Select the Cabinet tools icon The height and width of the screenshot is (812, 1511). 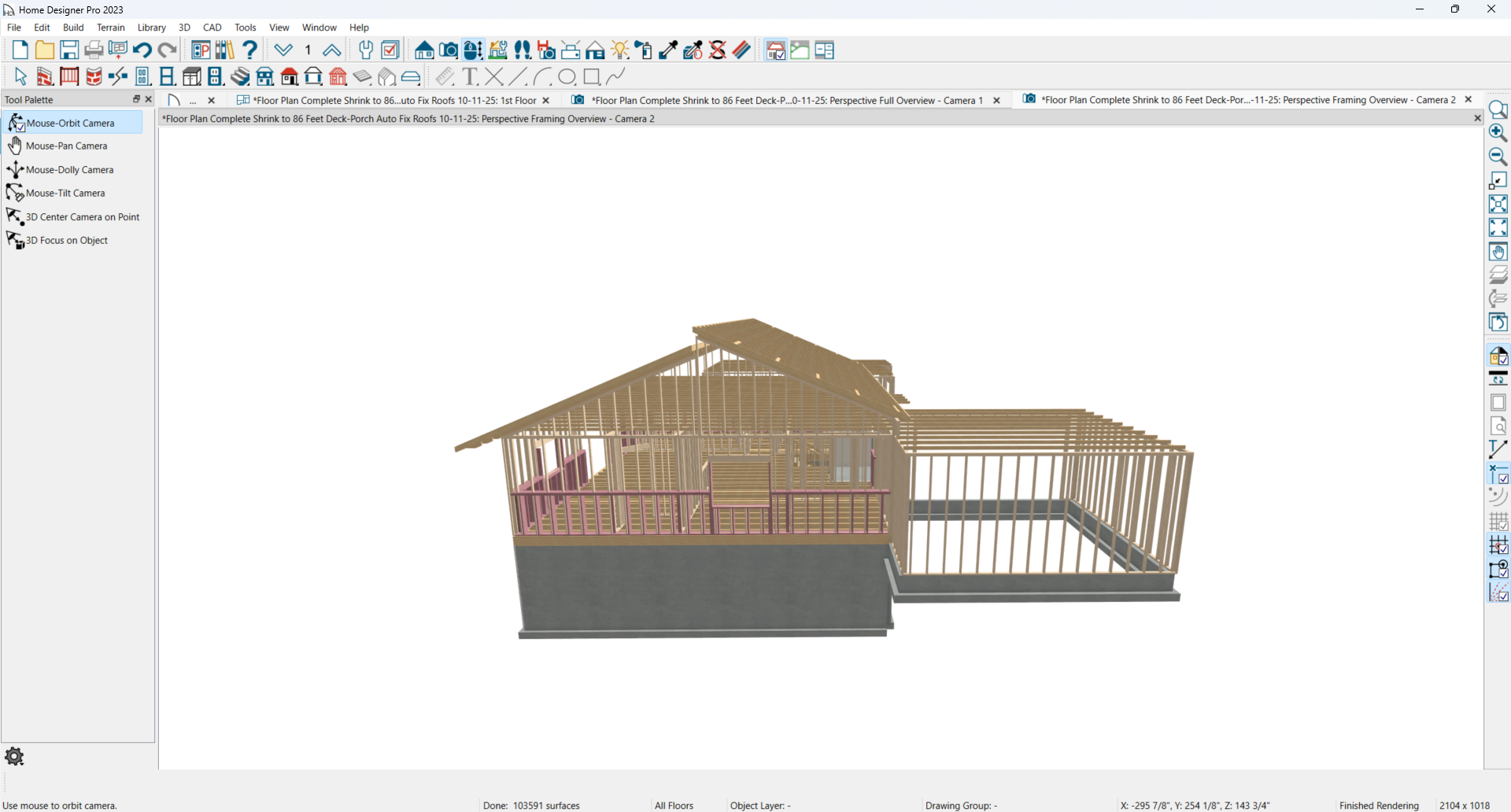coord(192,76)
